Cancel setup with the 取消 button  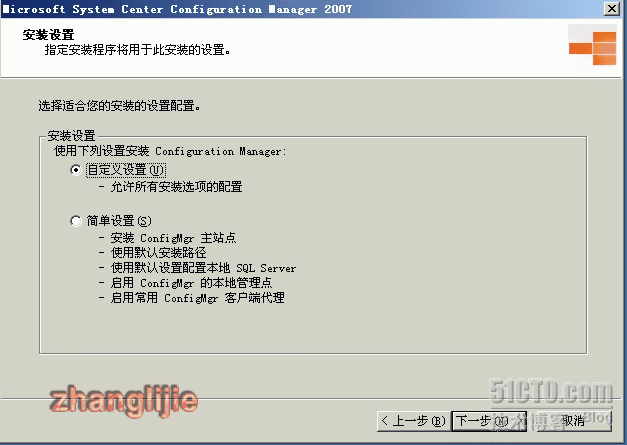pyautogui.click(x=573, y=421)
